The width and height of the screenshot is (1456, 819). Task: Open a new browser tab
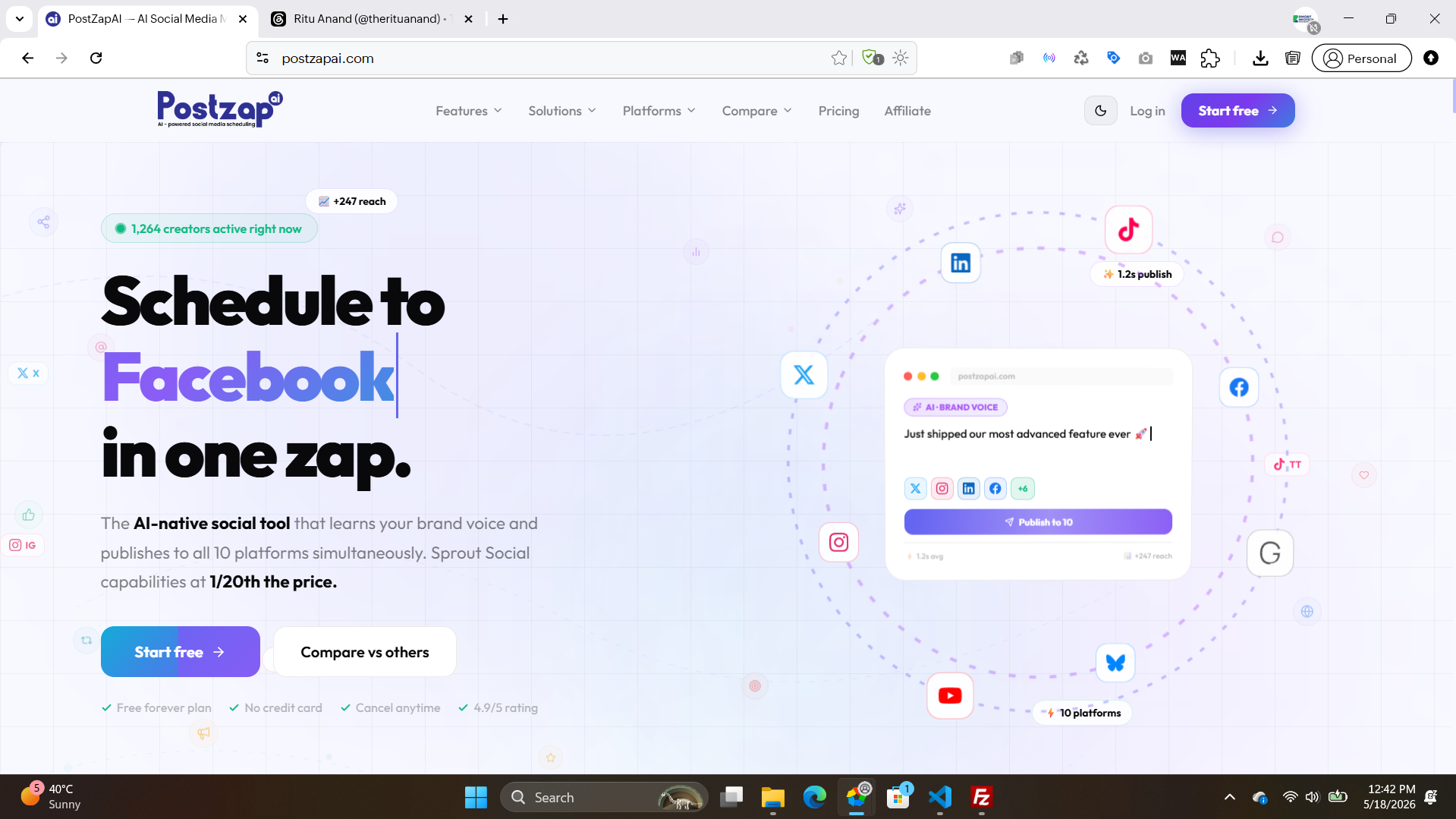point(503,19)
